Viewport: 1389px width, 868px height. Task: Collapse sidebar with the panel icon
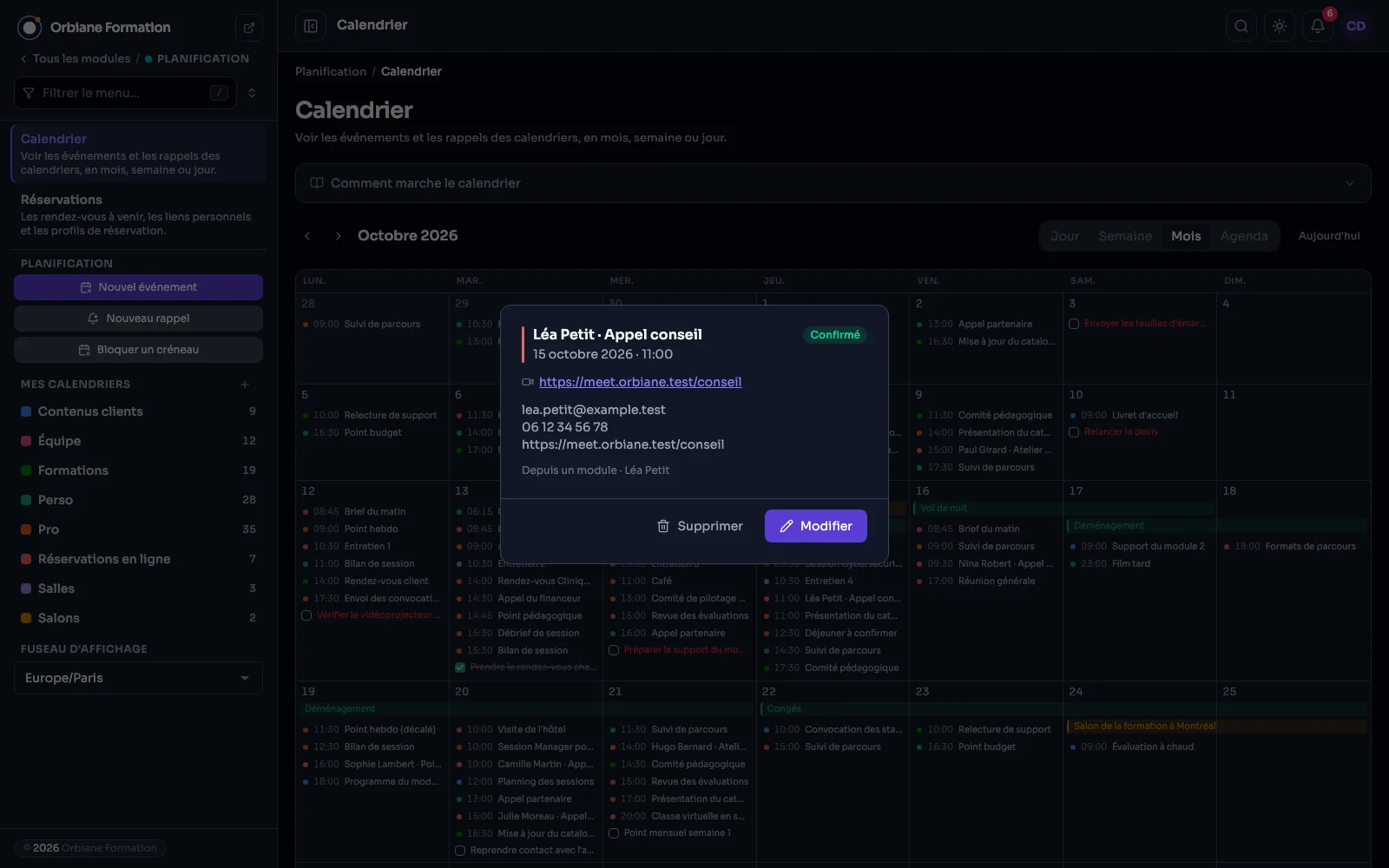(311, 26)
